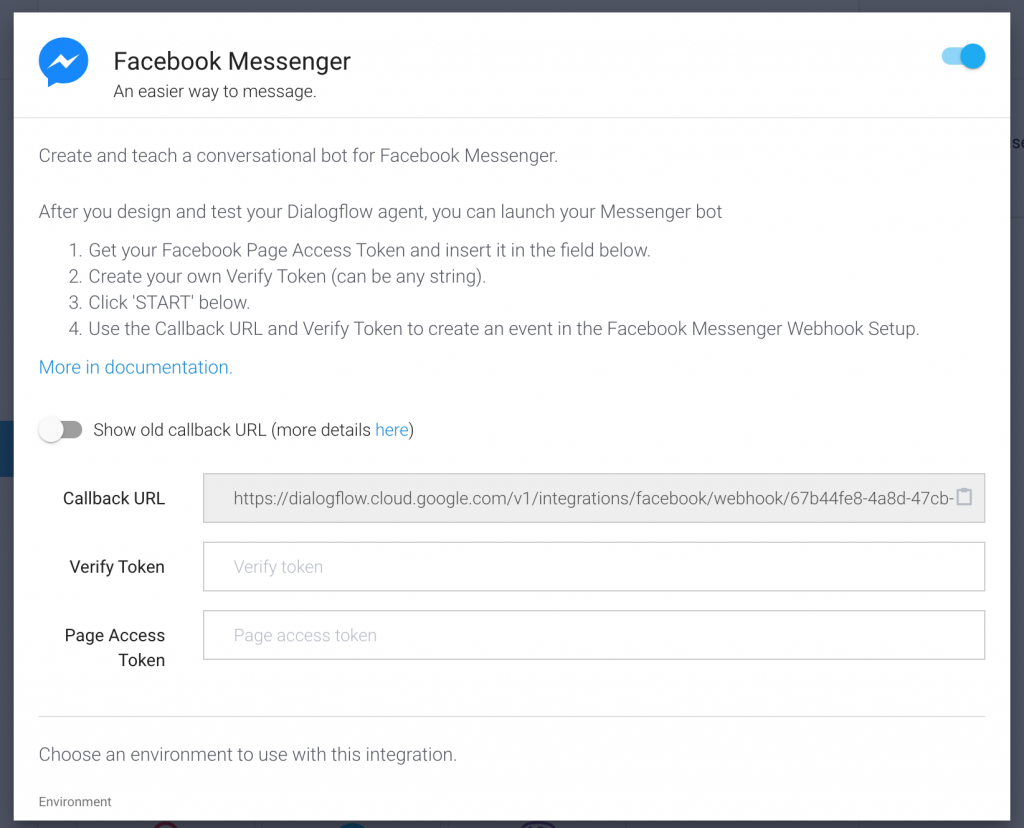Click the step reading Click 'START' below
The image size is (1024, 828).
pyautogui.click(x=159, y=302)
